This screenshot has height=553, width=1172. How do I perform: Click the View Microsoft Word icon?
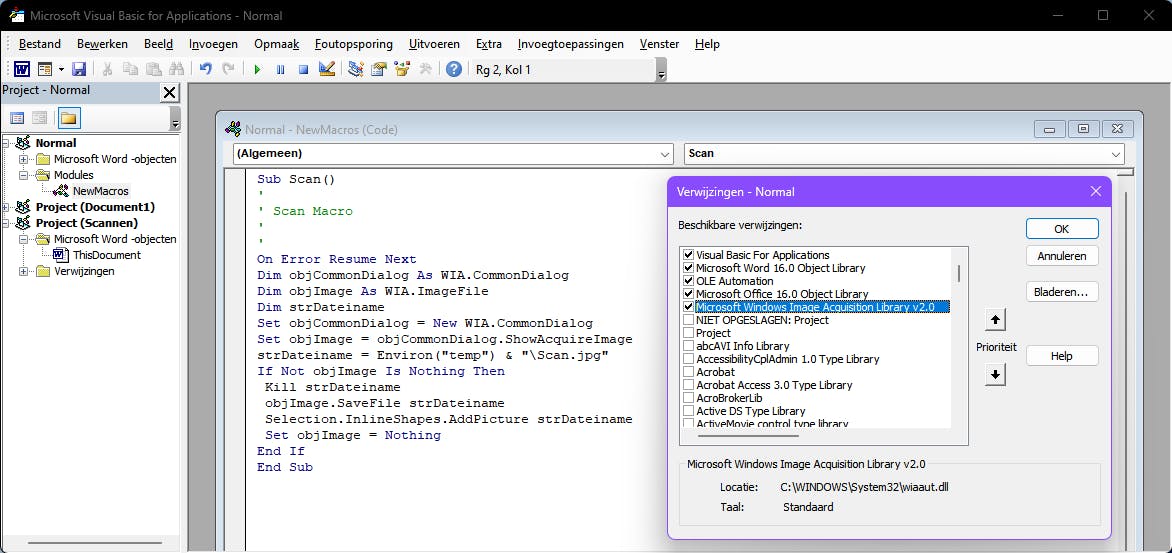[21, 70]
